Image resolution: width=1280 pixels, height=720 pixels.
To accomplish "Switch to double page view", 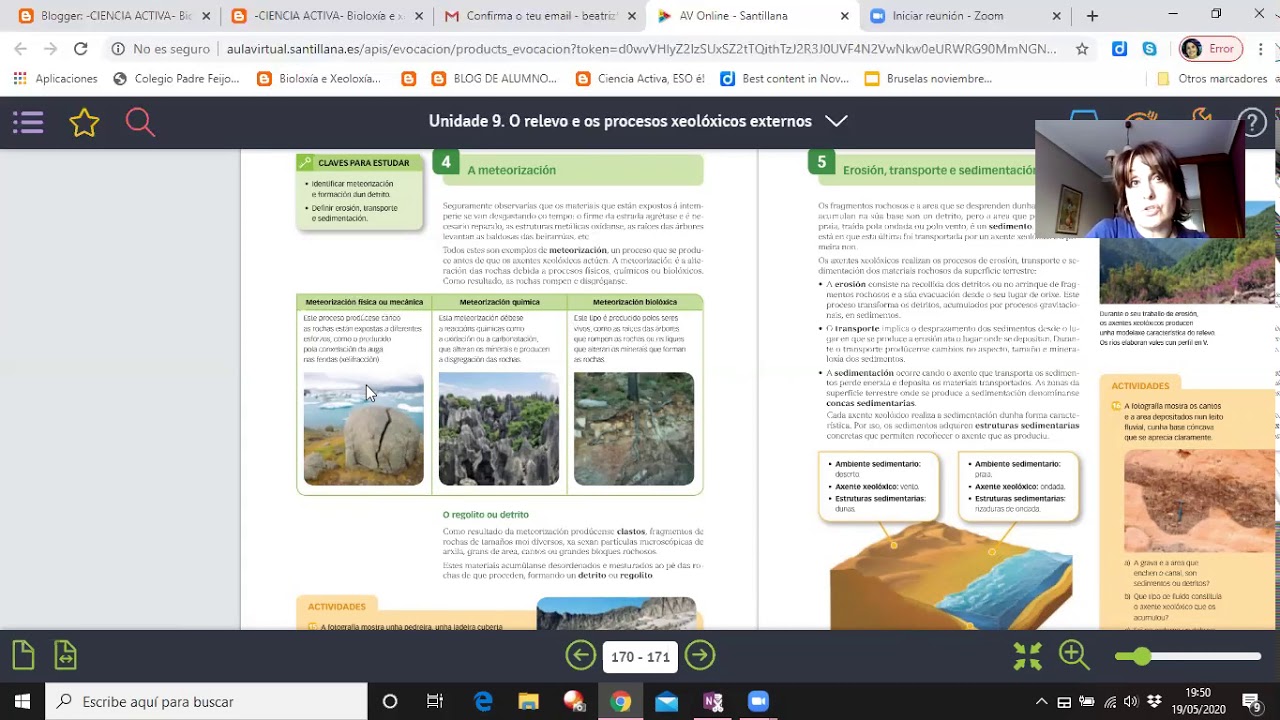I will 65,656.
